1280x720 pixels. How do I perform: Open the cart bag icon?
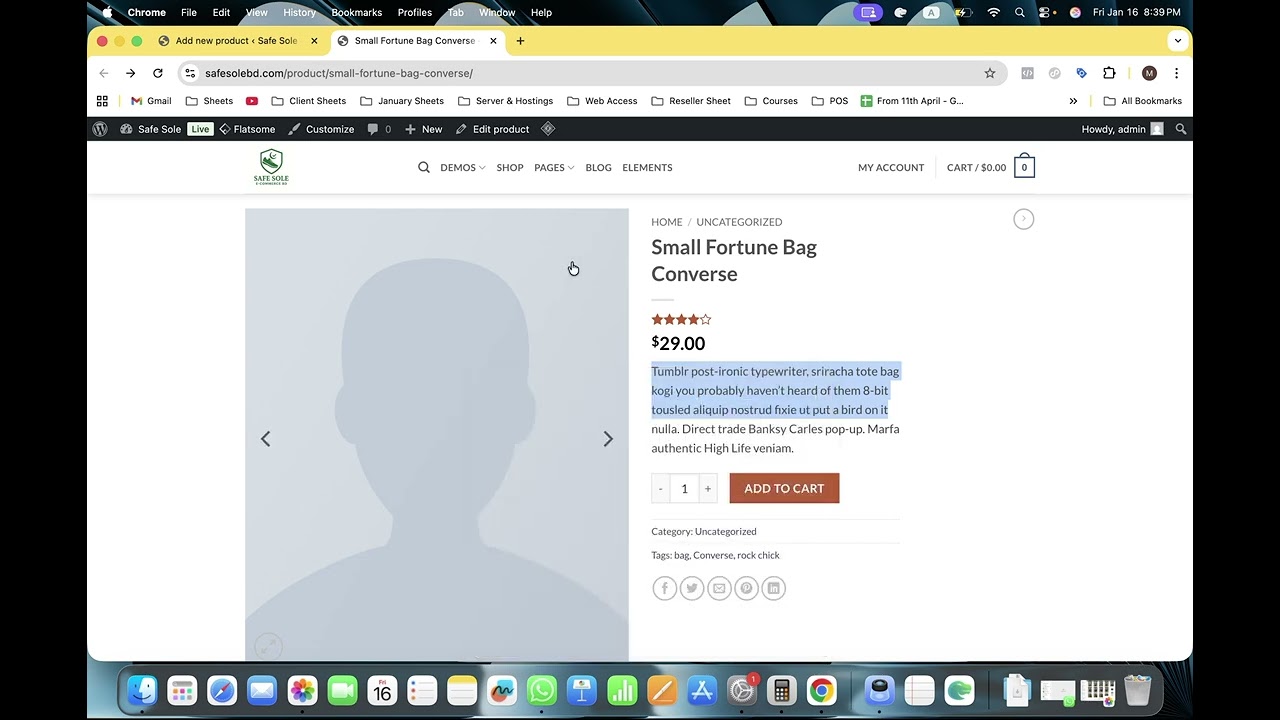coord(1024,167)
